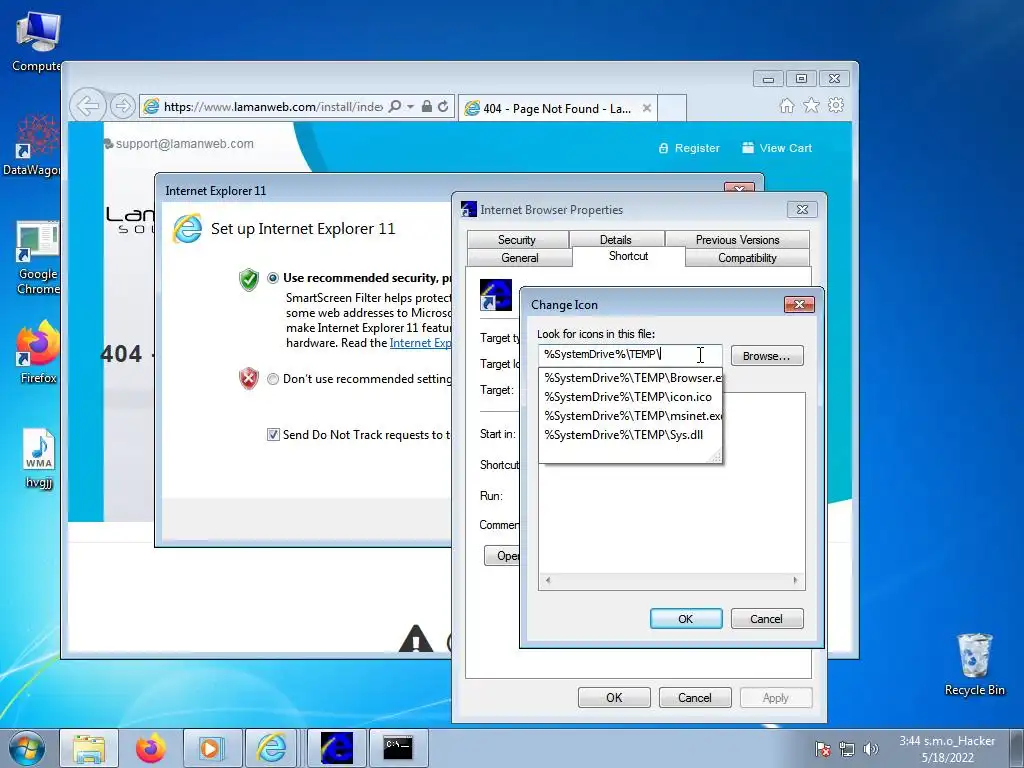Viewport: 1024px width, 768px height.
Task: Click the IE address bar URL
Action: tap(273, 106)
